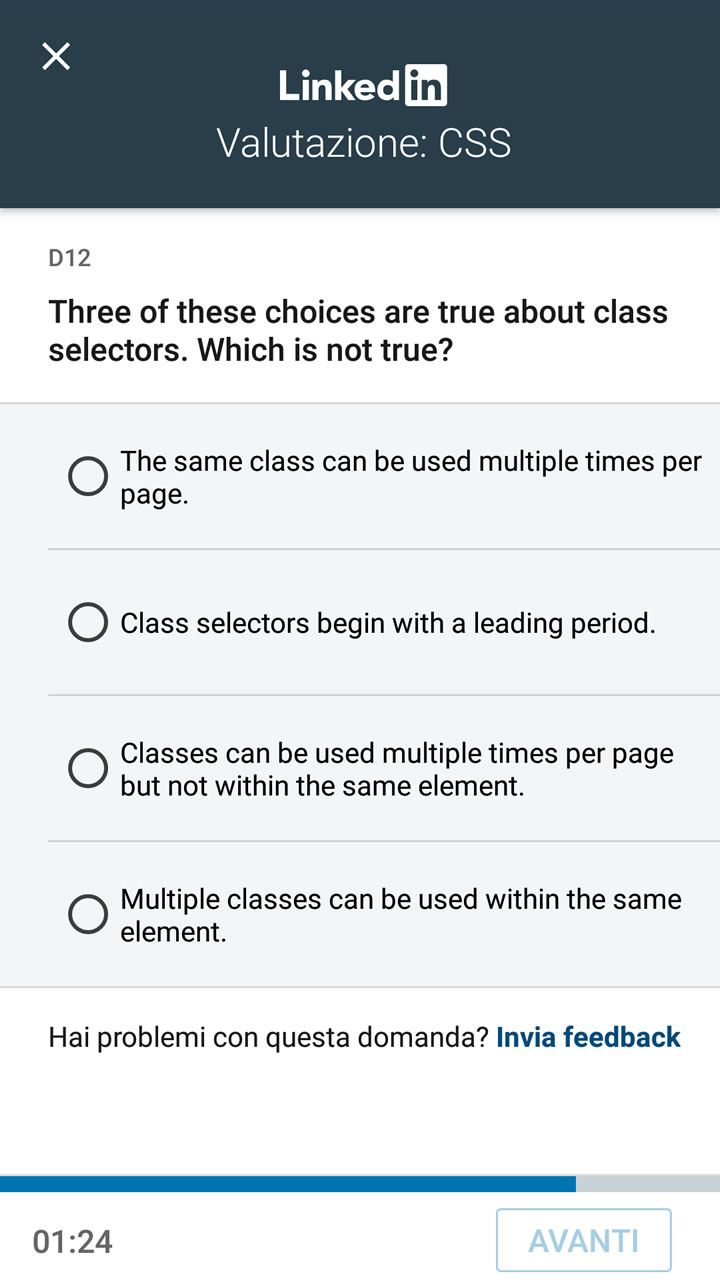Mark radio circle for 'Multiple classes can be used'
720x1288 pixels.
click(88, 914)
